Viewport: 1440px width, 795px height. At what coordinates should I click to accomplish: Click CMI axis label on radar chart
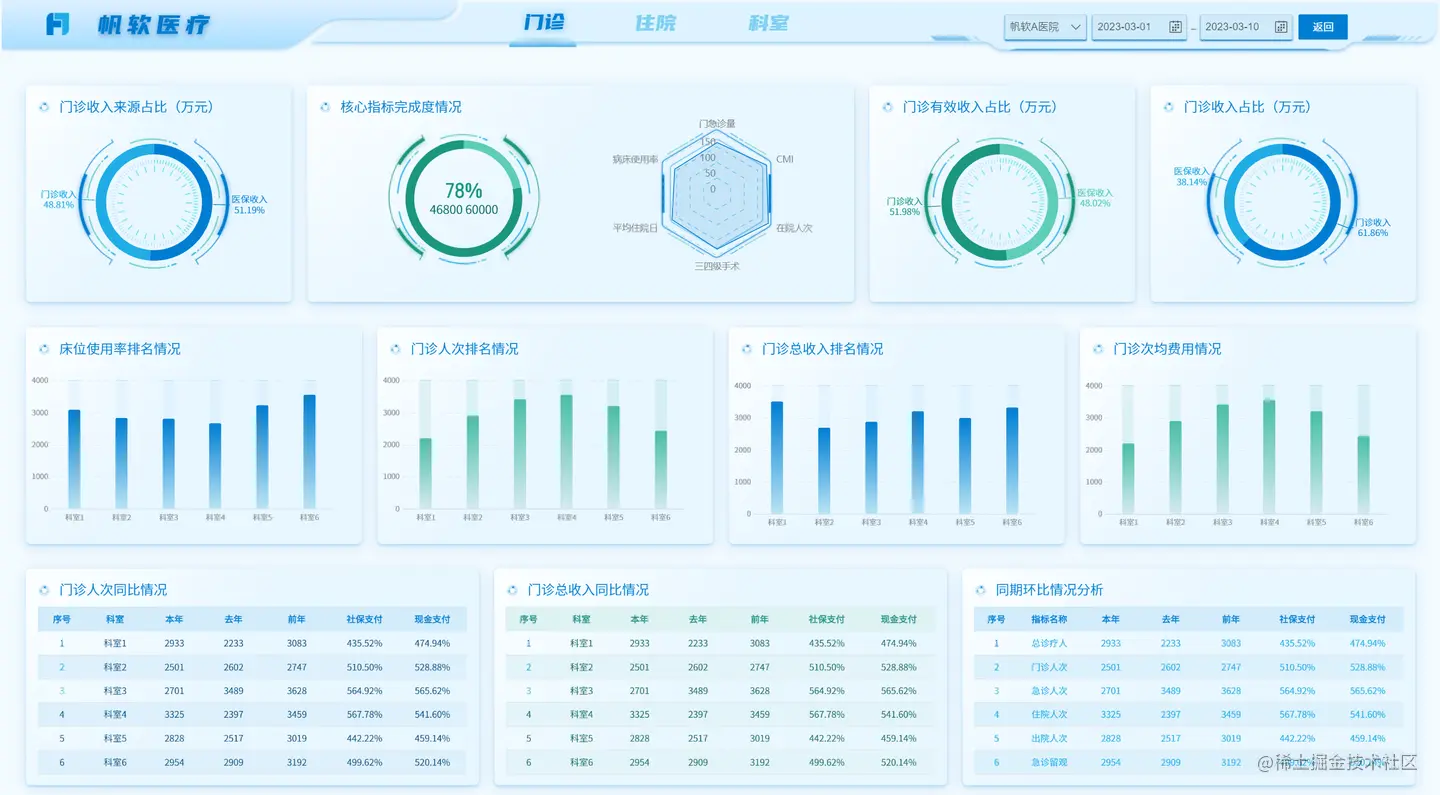(785, 159)
